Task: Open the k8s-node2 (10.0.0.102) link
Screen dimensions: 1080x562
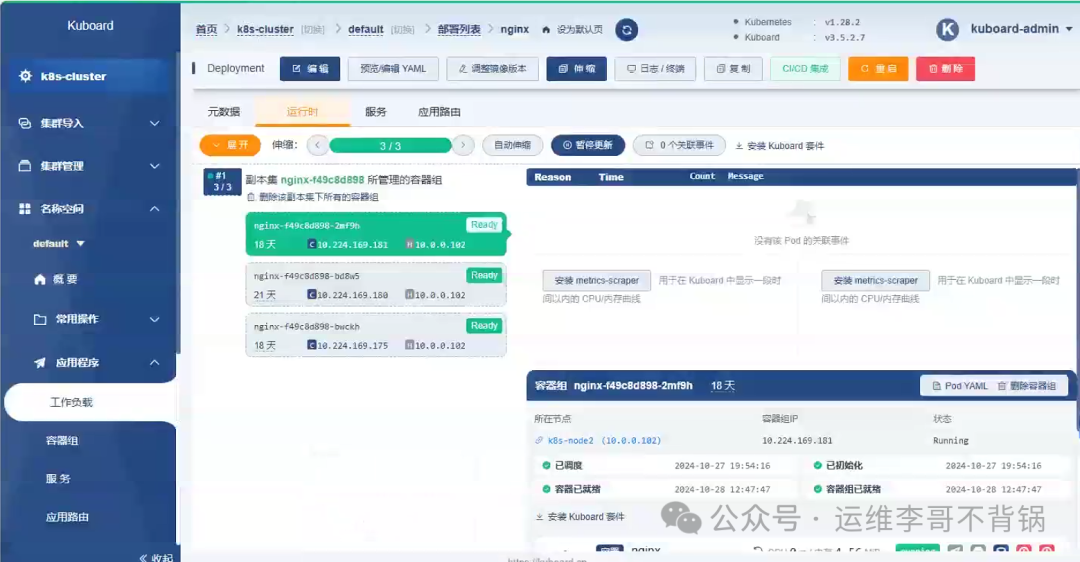Action: [x=604, y=441]
